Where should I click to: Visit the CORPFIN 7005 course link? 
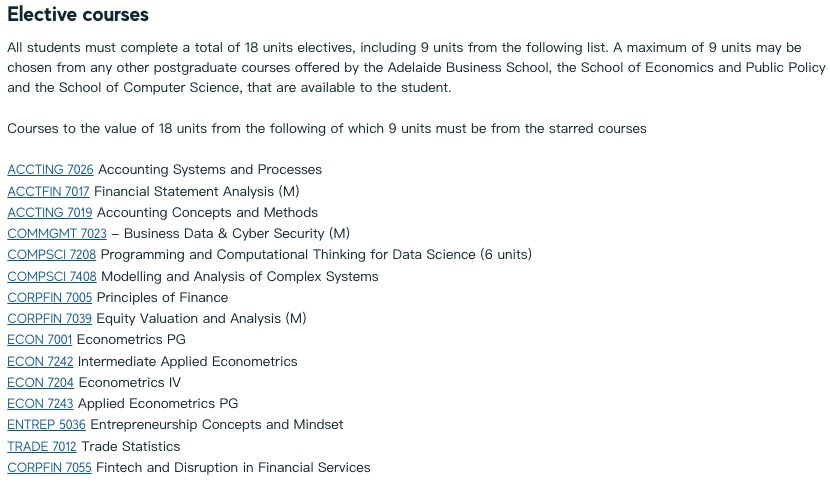(x=49, y=297)
